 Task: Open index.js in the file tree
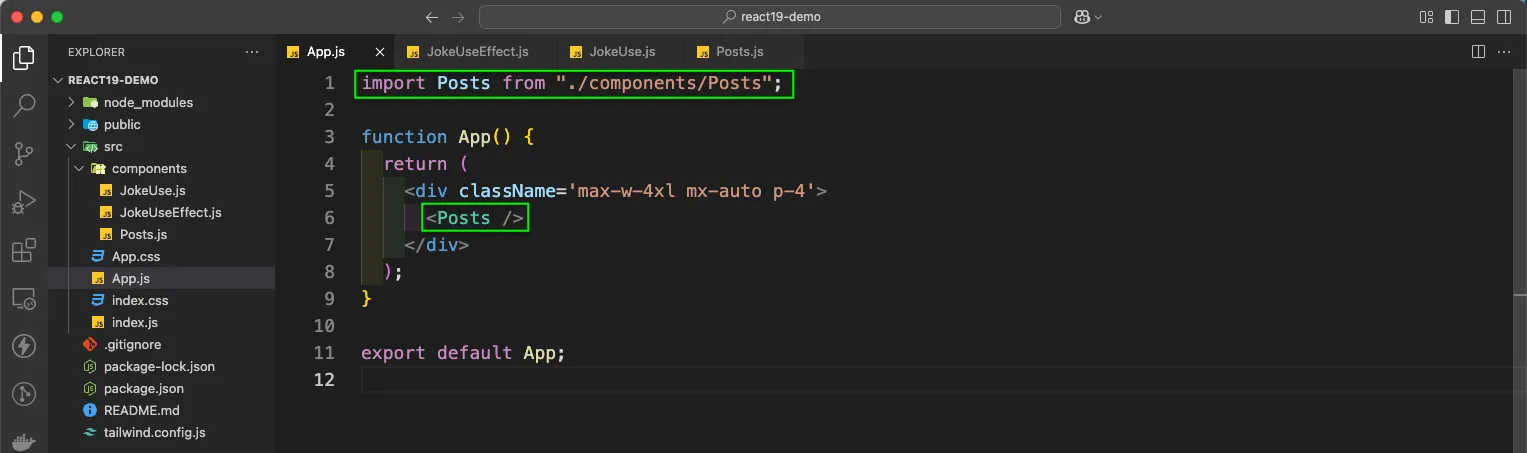click(x=161, y=322)
